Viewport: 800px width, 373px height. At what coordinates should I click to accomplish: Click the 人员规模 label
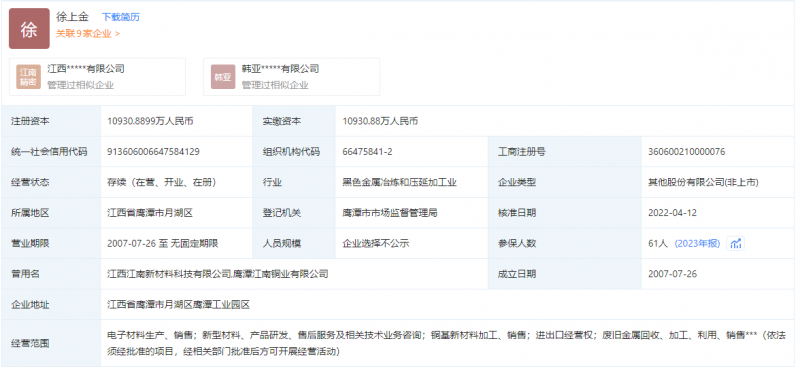click(x=282, y=244)
